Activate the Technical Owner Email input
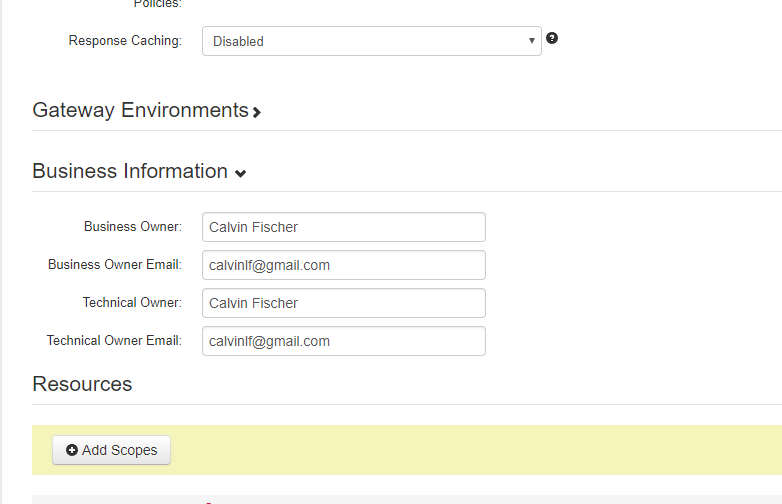 (x=344, y=341)
